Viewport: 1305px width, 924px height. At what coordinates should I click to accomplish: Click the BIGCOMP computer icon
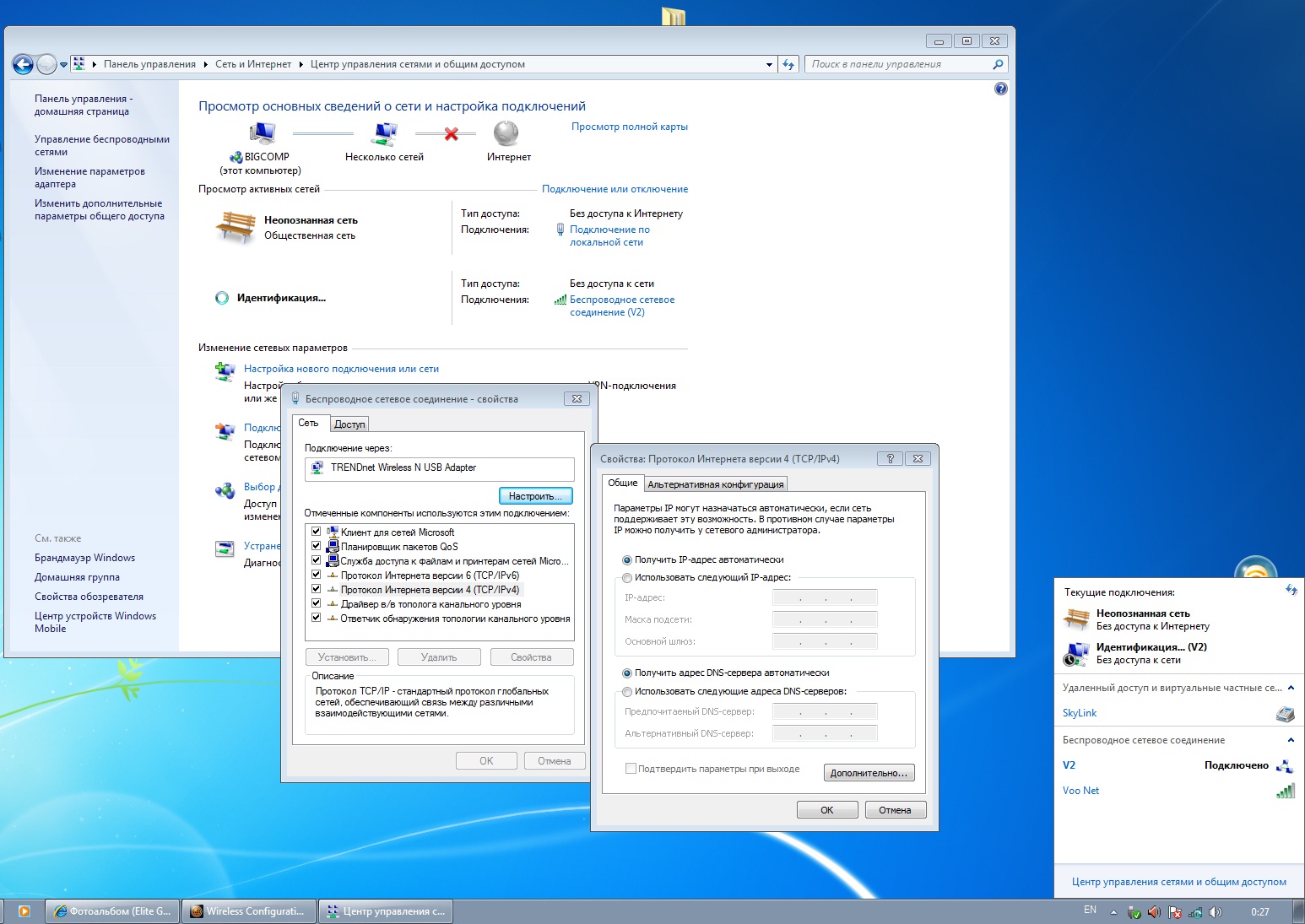[263, 133]
